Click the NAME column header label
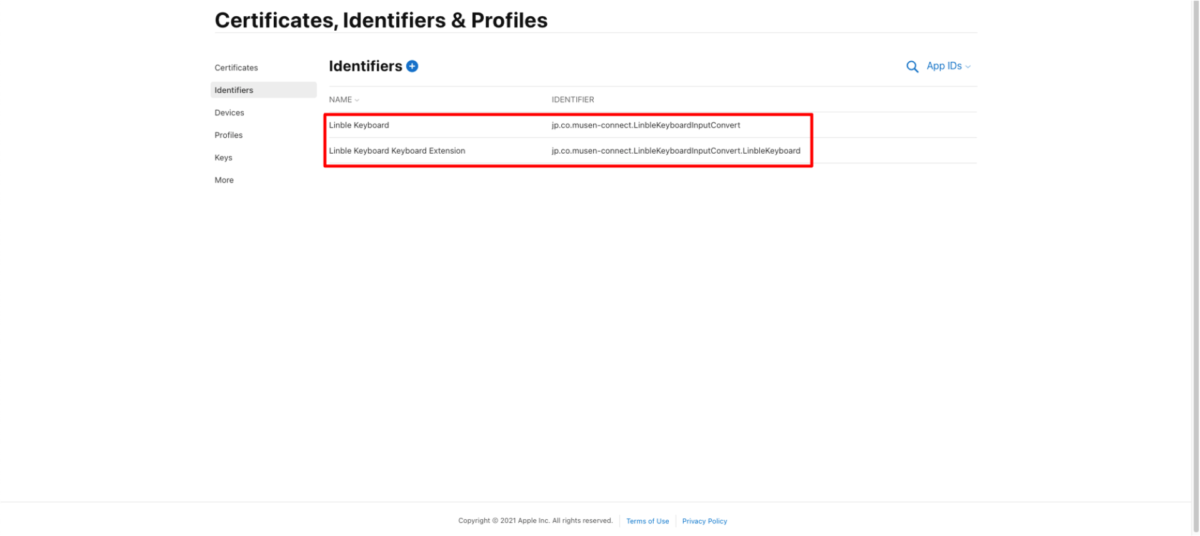The image size is (1200, 536). click(340, 100)
